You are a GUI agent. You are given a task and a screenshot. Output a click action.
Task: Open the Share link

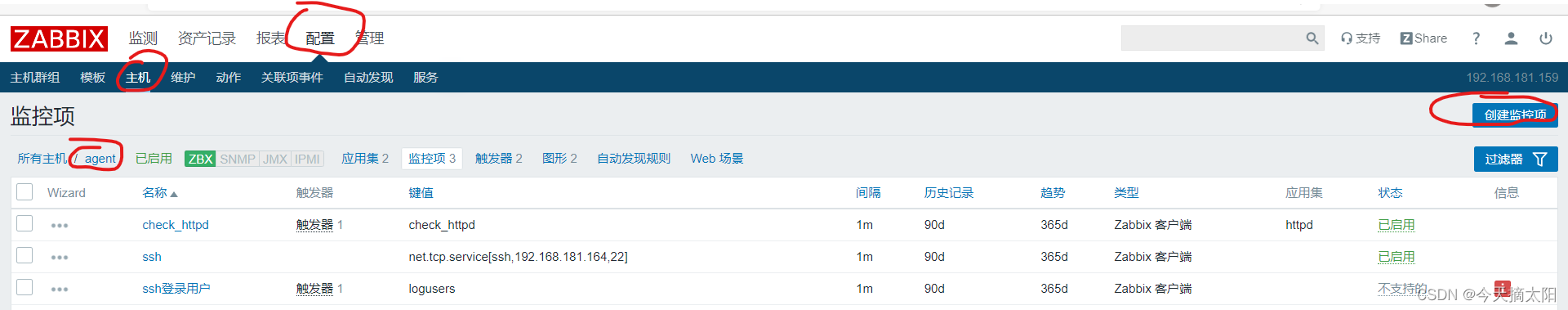click(x=1423, y=38)
